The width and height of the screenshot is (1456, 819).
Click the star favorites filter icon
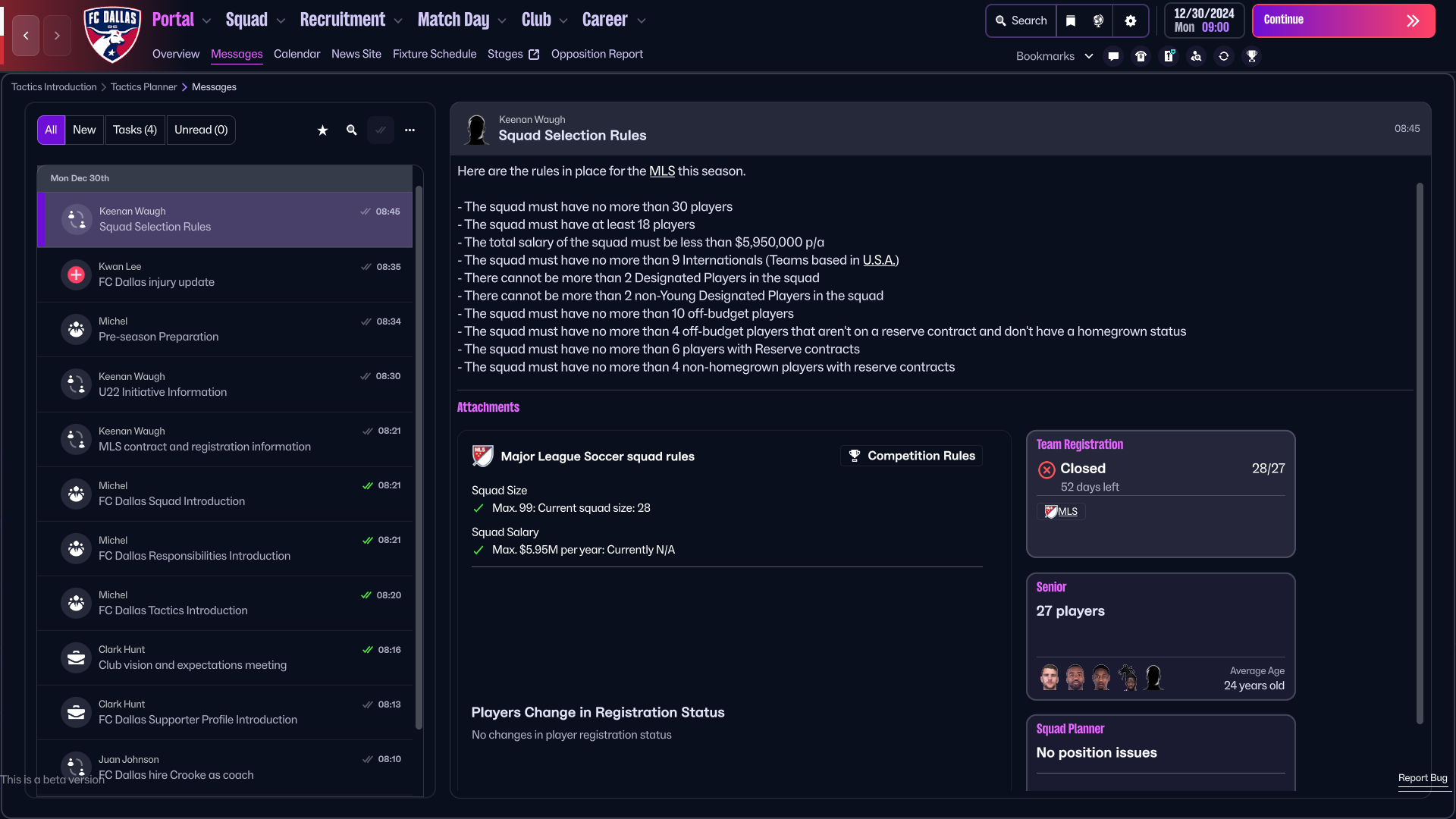click(322, 130)
